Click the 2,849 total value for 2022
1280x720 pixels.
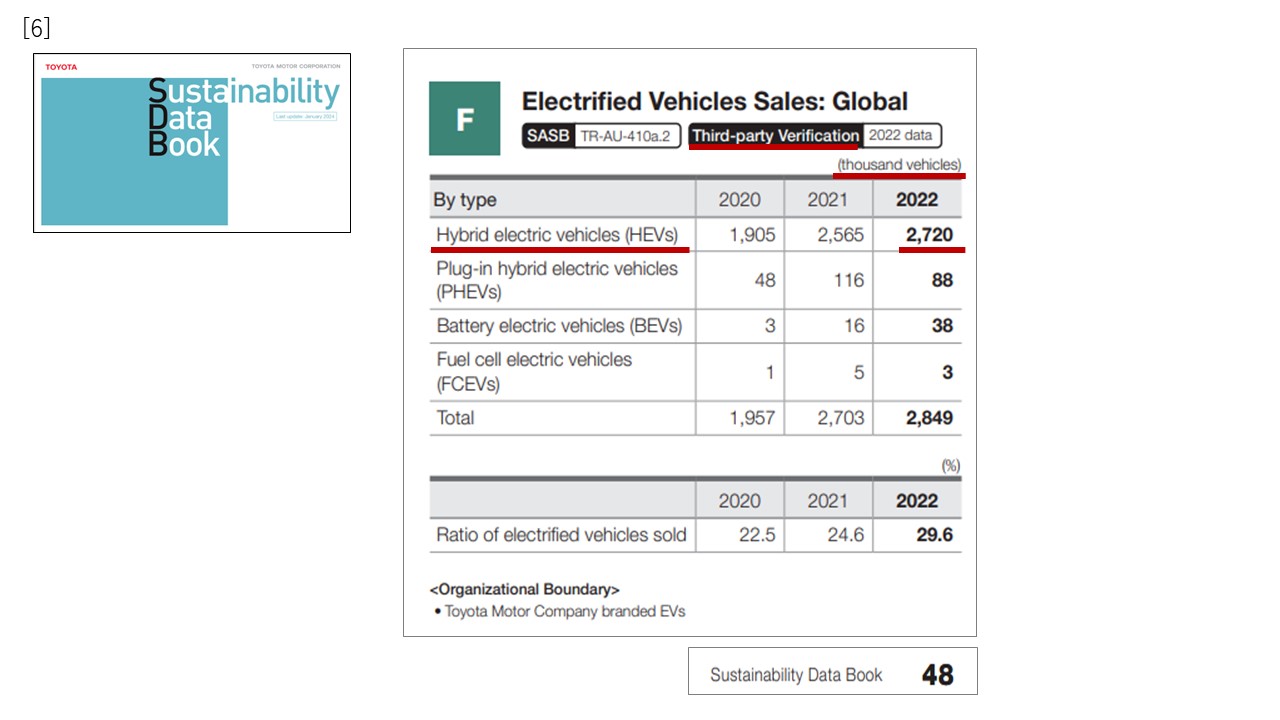pos(929,418)
